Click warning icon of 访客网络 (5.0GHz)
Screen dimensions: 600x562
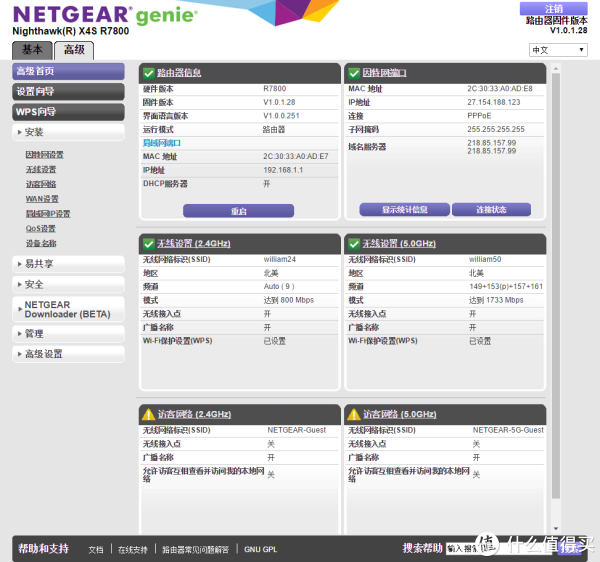[354, 414]
